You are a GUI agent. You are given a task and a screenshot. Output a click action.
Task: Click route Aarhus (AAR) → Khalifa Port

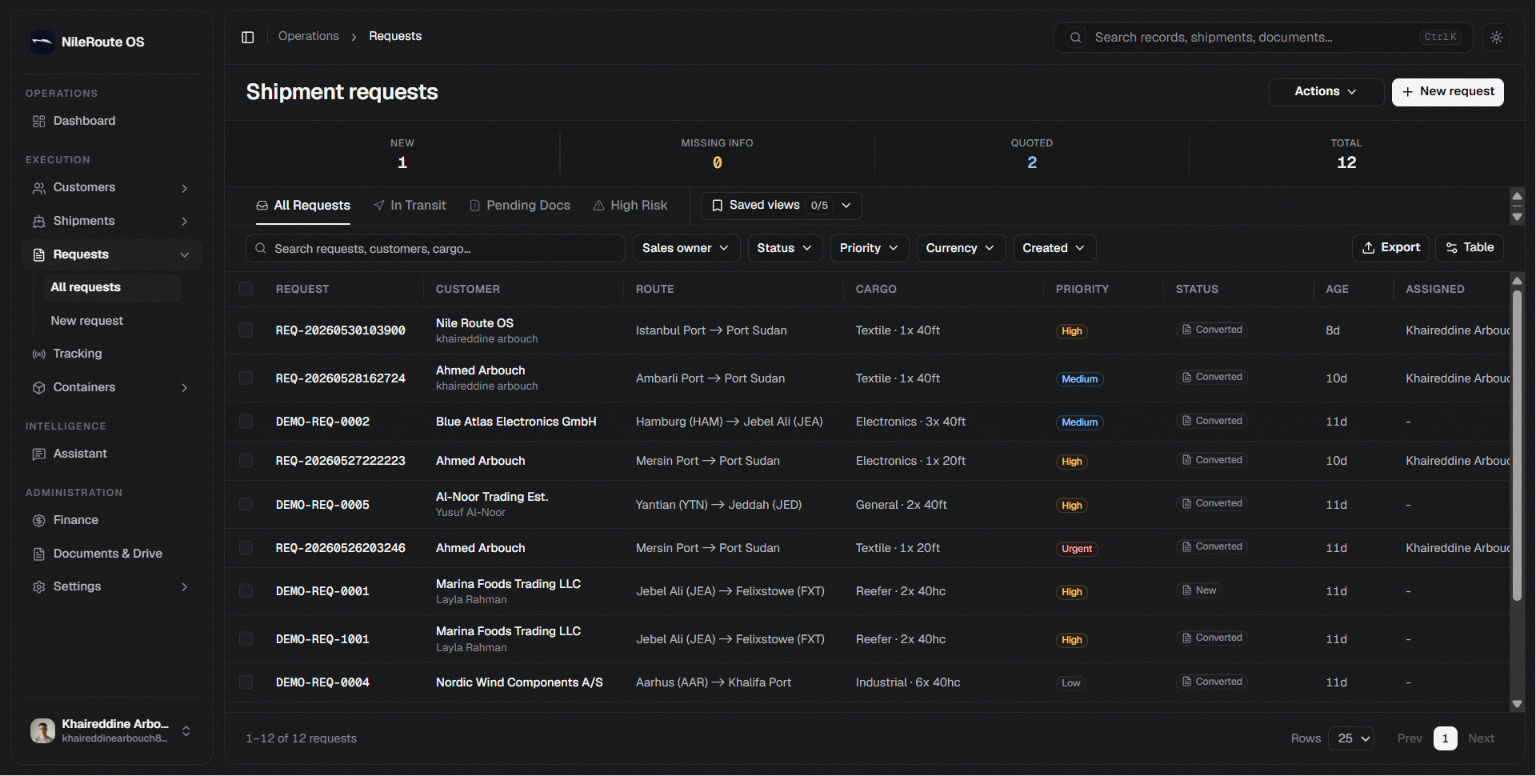tap(713, 683)
